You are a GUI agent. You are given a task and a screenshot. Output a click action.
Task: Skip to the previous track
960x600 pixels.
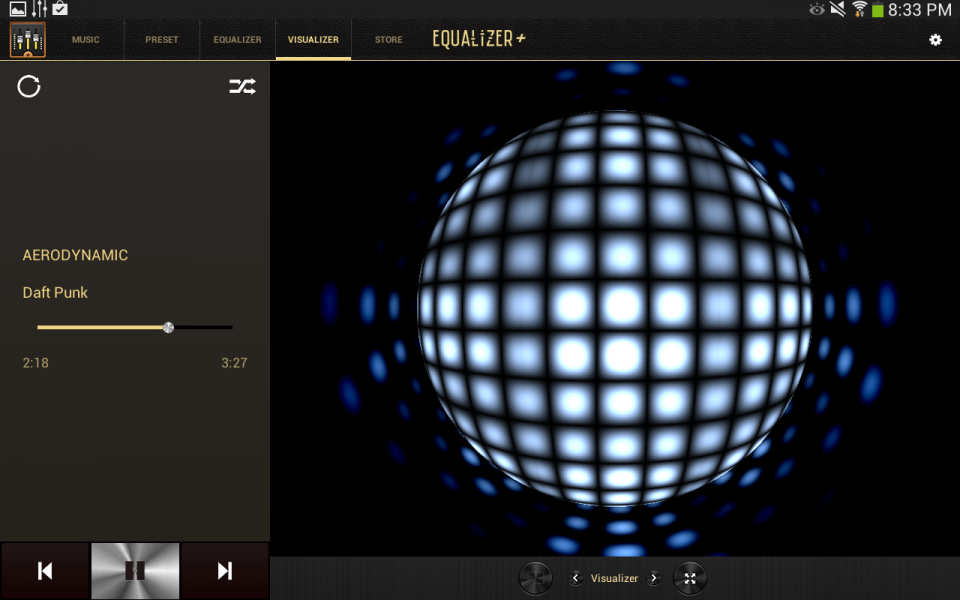45,571
